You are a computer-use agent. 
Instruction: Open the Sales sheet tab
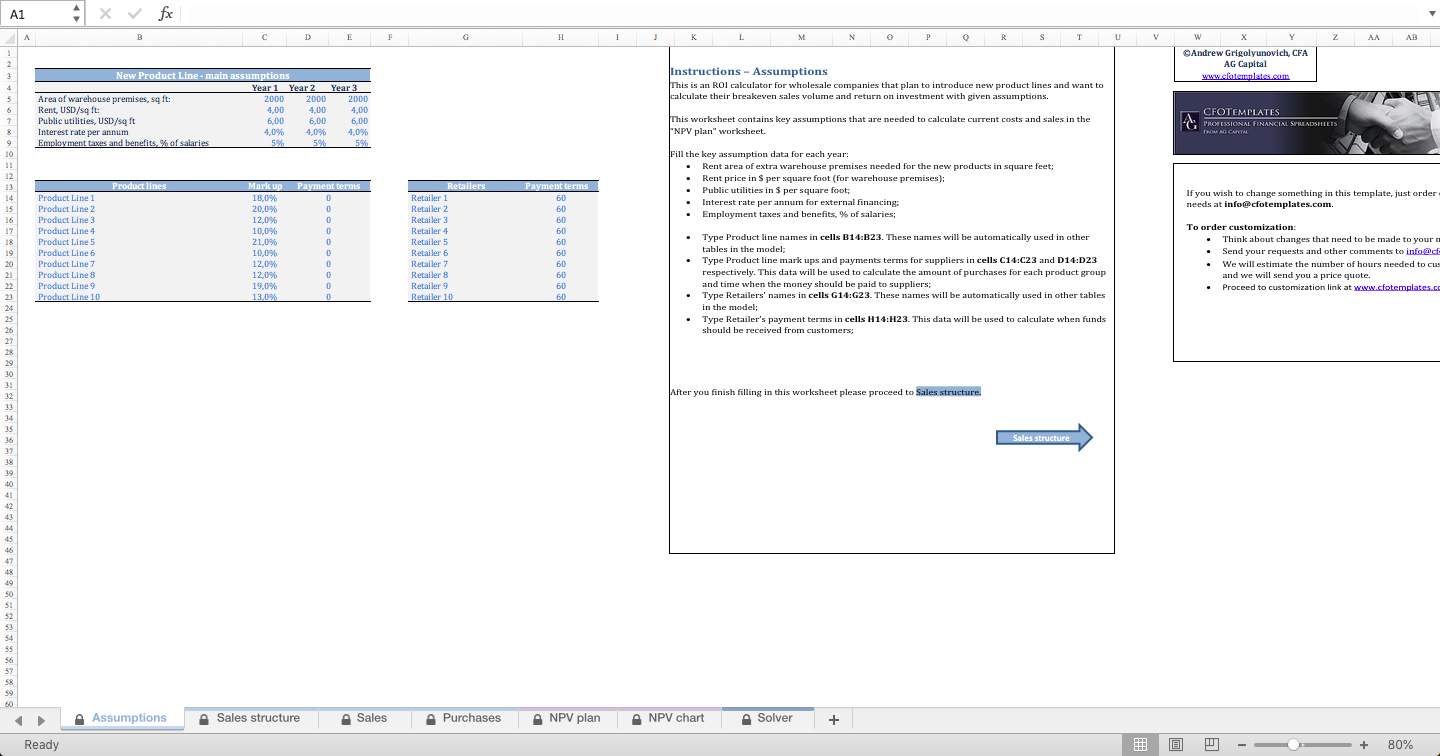[363, 718]
